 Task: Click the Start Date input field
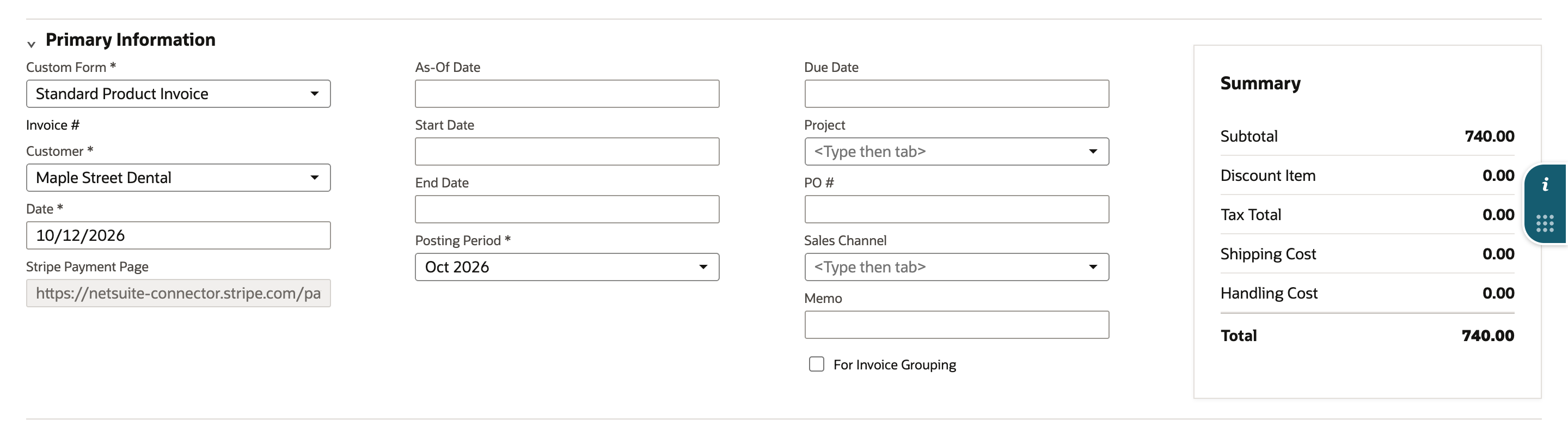click(x=567, y=151)
